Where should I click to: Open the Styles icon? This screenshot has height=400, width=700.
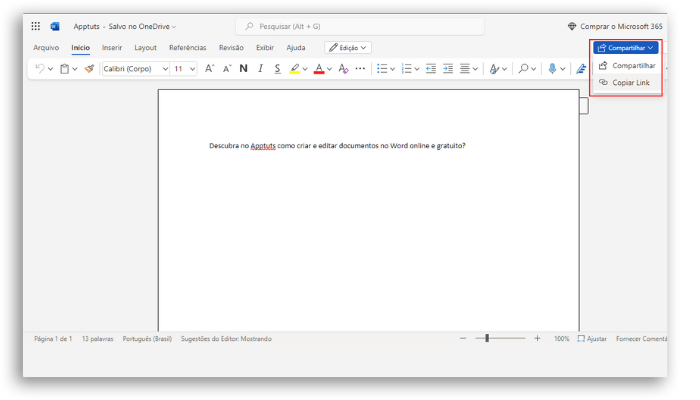(494, 69)
